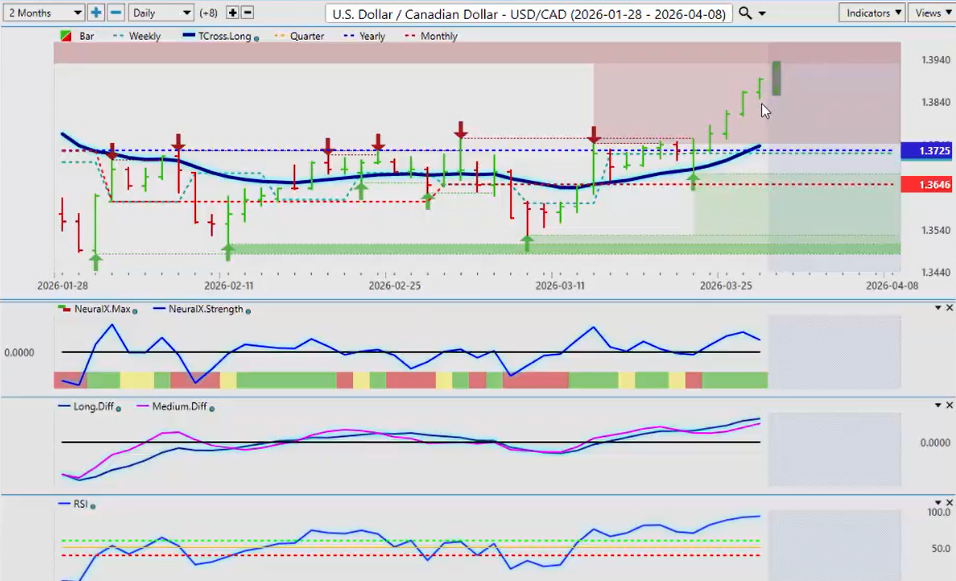Close the NeuralX indicator panel
The height and width of the screenshot is (581, 956).
pyautogui.click(x=948, y=309)
